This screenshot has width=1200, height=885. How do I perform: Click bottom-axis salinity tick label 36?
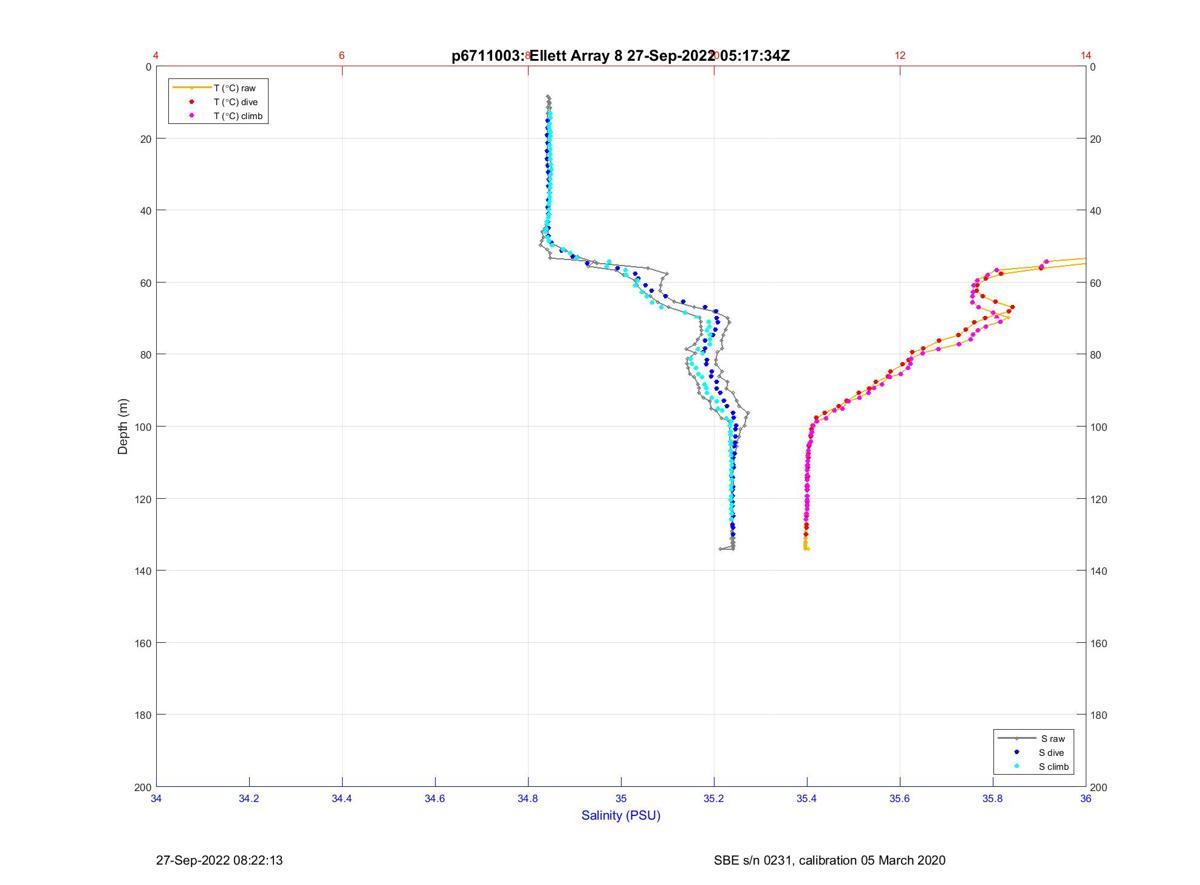1086,798
